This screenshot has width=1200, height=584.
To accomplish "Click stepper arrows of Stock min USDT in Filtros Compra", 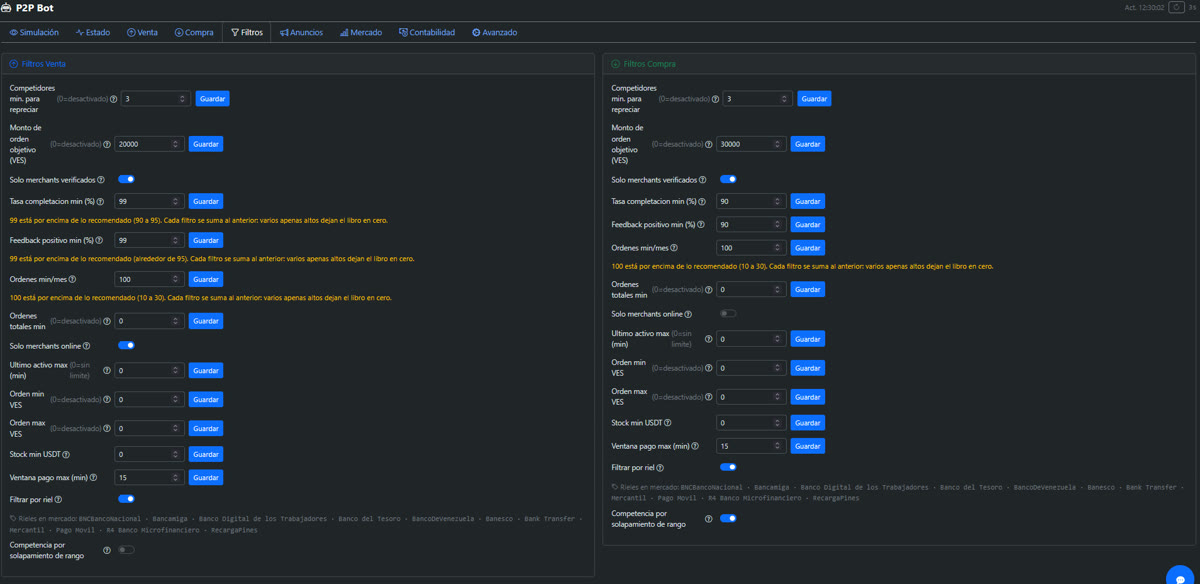I will tap(778, 423).
